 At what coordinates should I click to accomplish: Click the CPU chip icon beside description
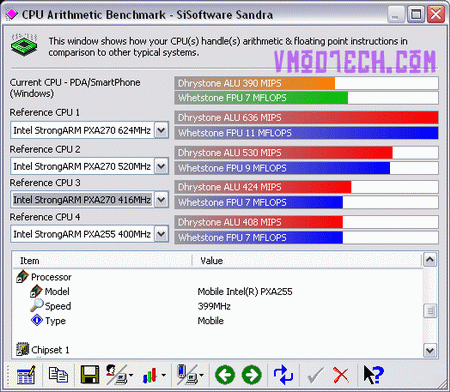click(24, 45)
